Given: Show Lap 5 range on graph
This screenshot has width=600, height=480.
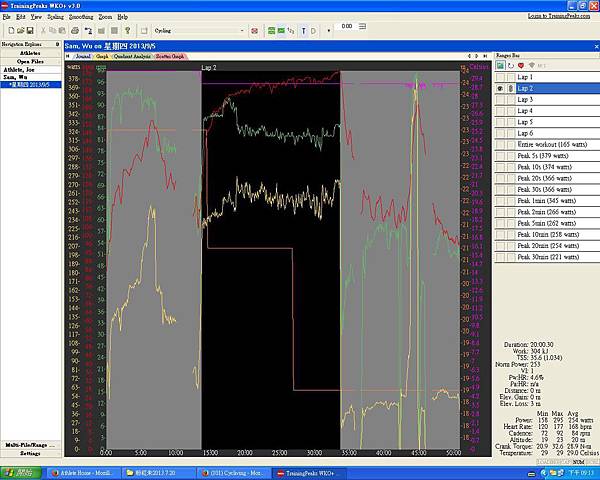Looking at the screenshot, I should click(x=500, y=122).
